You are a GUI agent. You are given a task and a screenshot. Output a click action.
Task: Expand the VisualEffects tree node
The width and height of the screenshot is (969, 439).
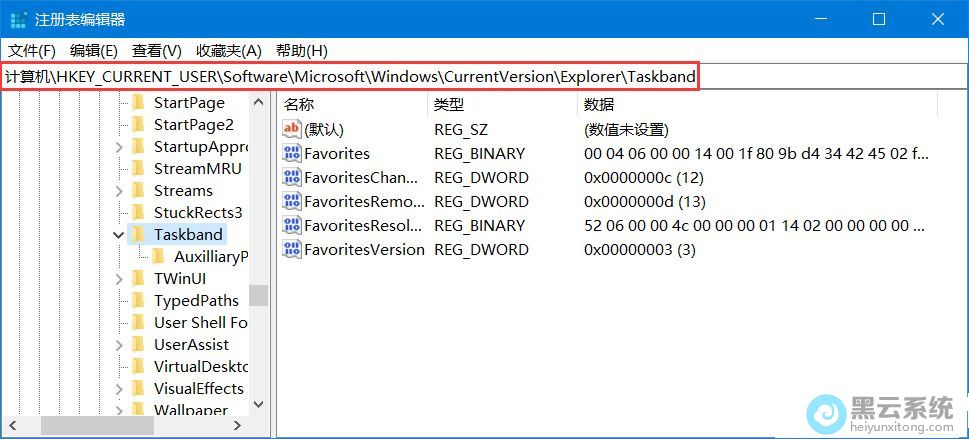(119, 389)
